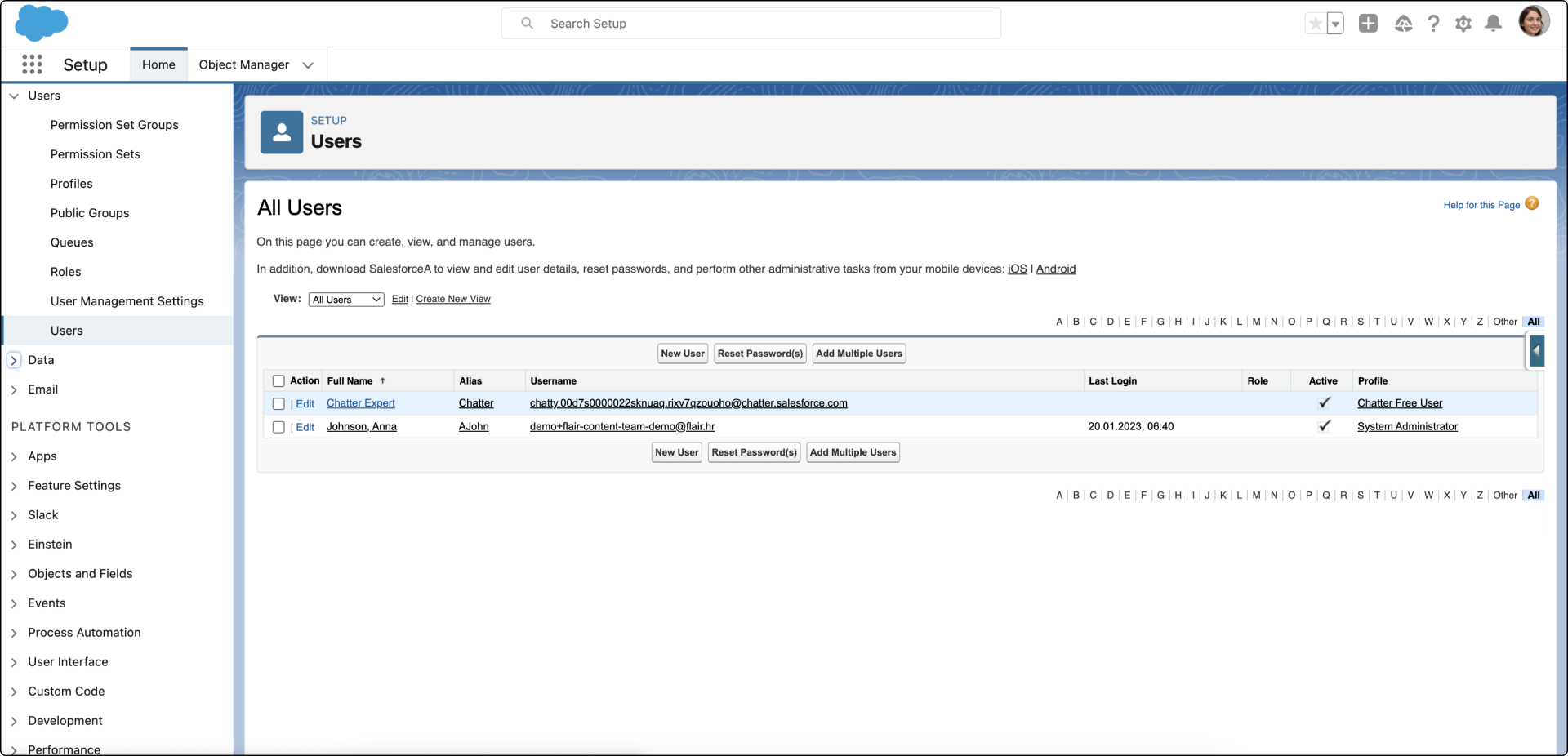
Task: Check the checkbox next to Johnson, Anna
Action: point(278,427)
